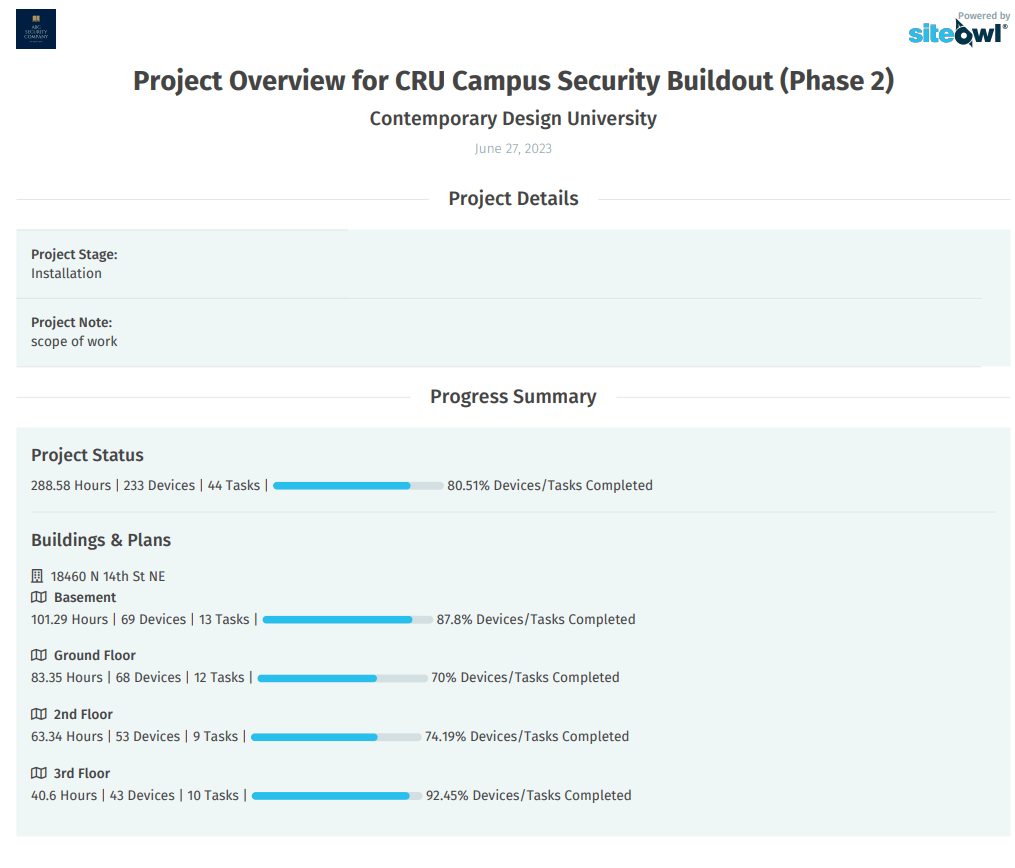
Task: Click the plan map icon next to Basement
Action: tap(39, 597)
